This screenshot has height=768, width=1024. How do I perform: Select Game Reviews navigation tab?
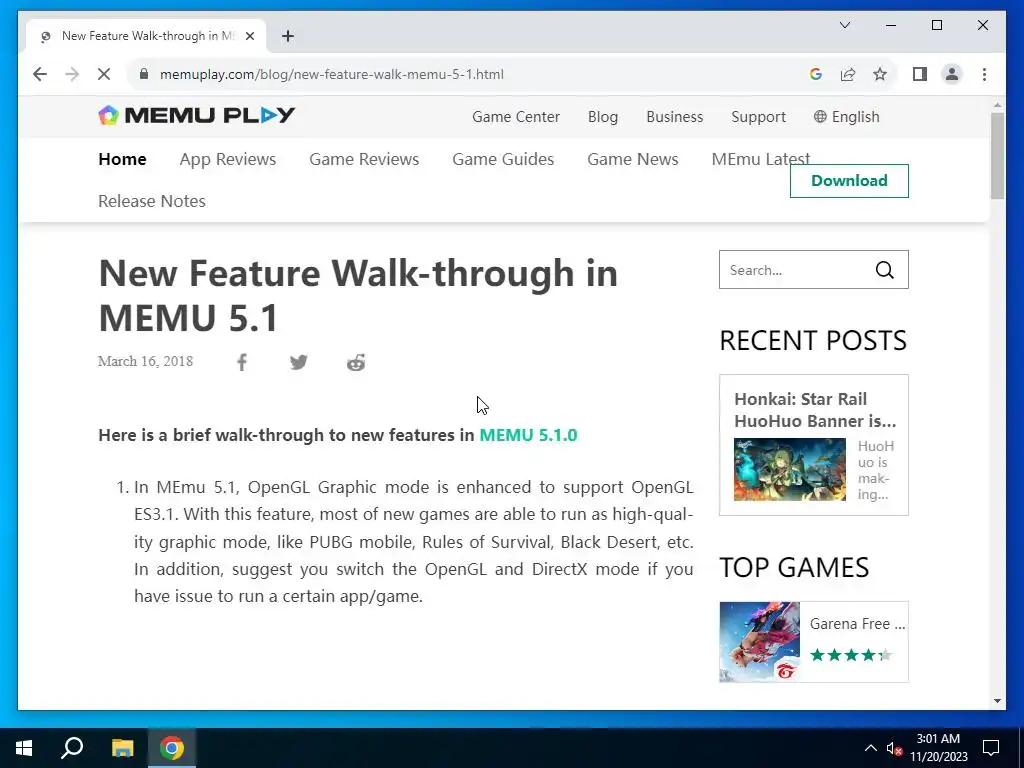coord(364,159)
